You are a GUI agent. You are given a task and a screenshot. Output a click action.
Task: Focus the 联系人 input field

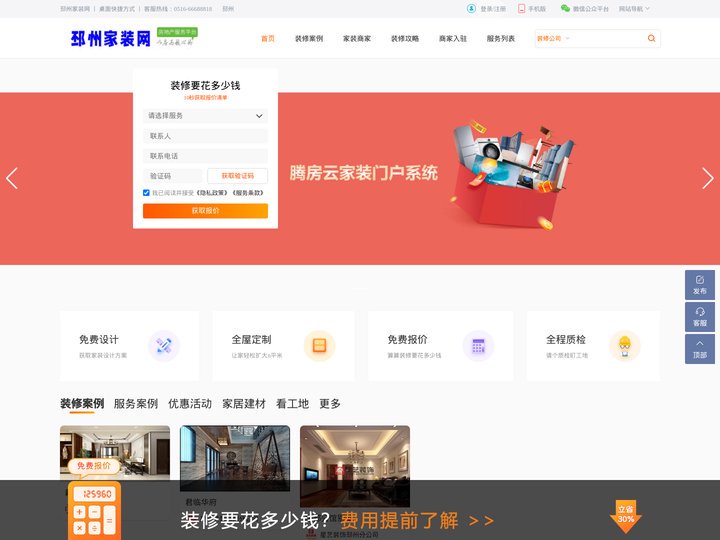click(x=205, y=136)
